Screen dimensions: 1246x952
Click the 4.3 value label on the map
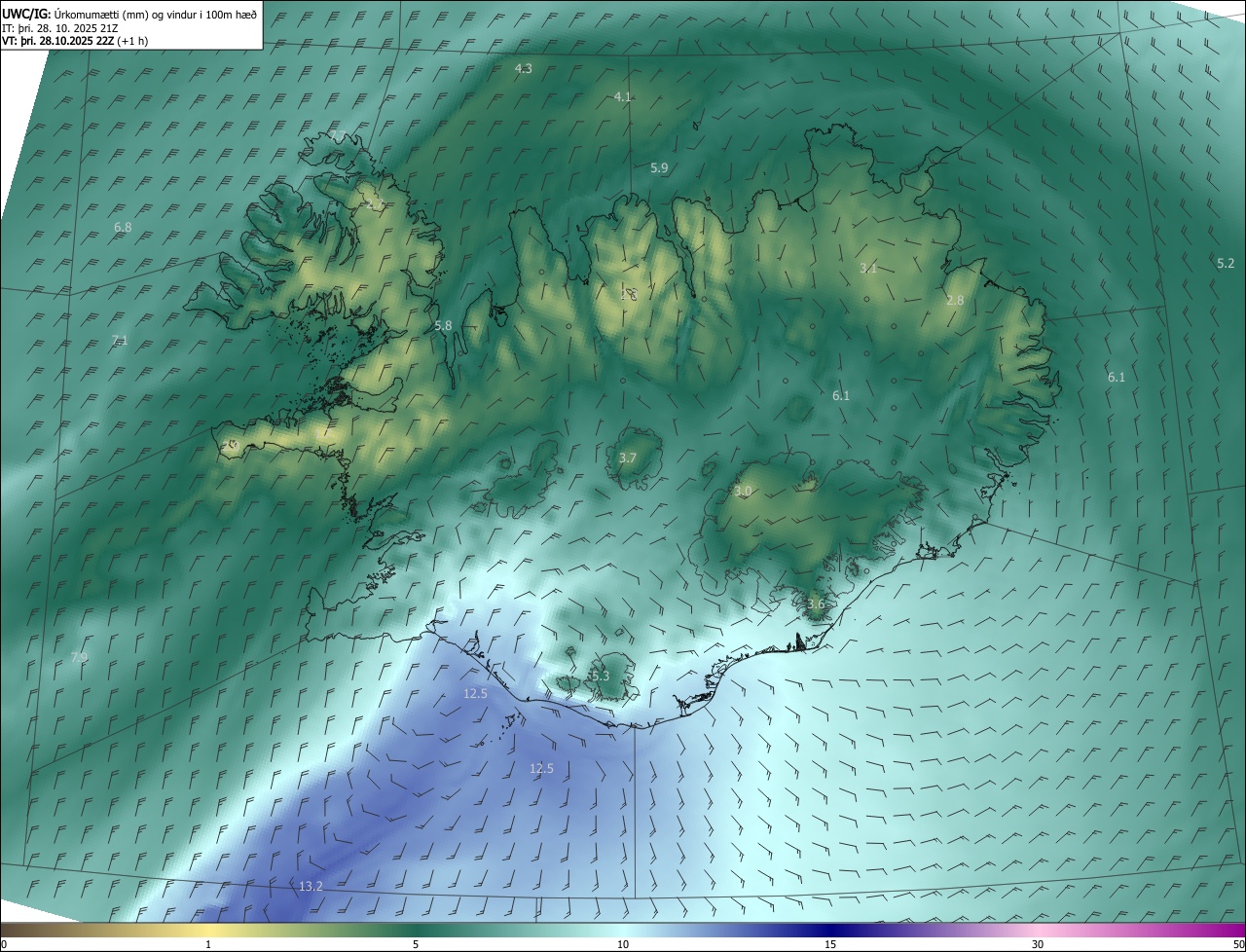point(523,68)
